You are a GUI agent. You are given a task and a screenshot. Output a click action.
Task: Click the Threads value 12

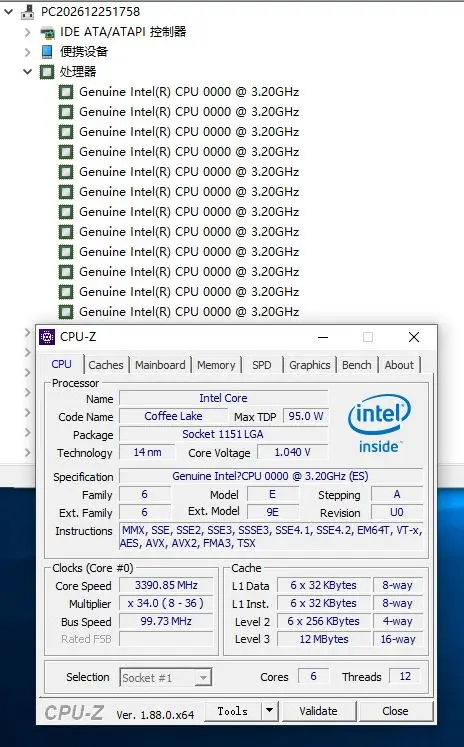(x=405, y=676)
